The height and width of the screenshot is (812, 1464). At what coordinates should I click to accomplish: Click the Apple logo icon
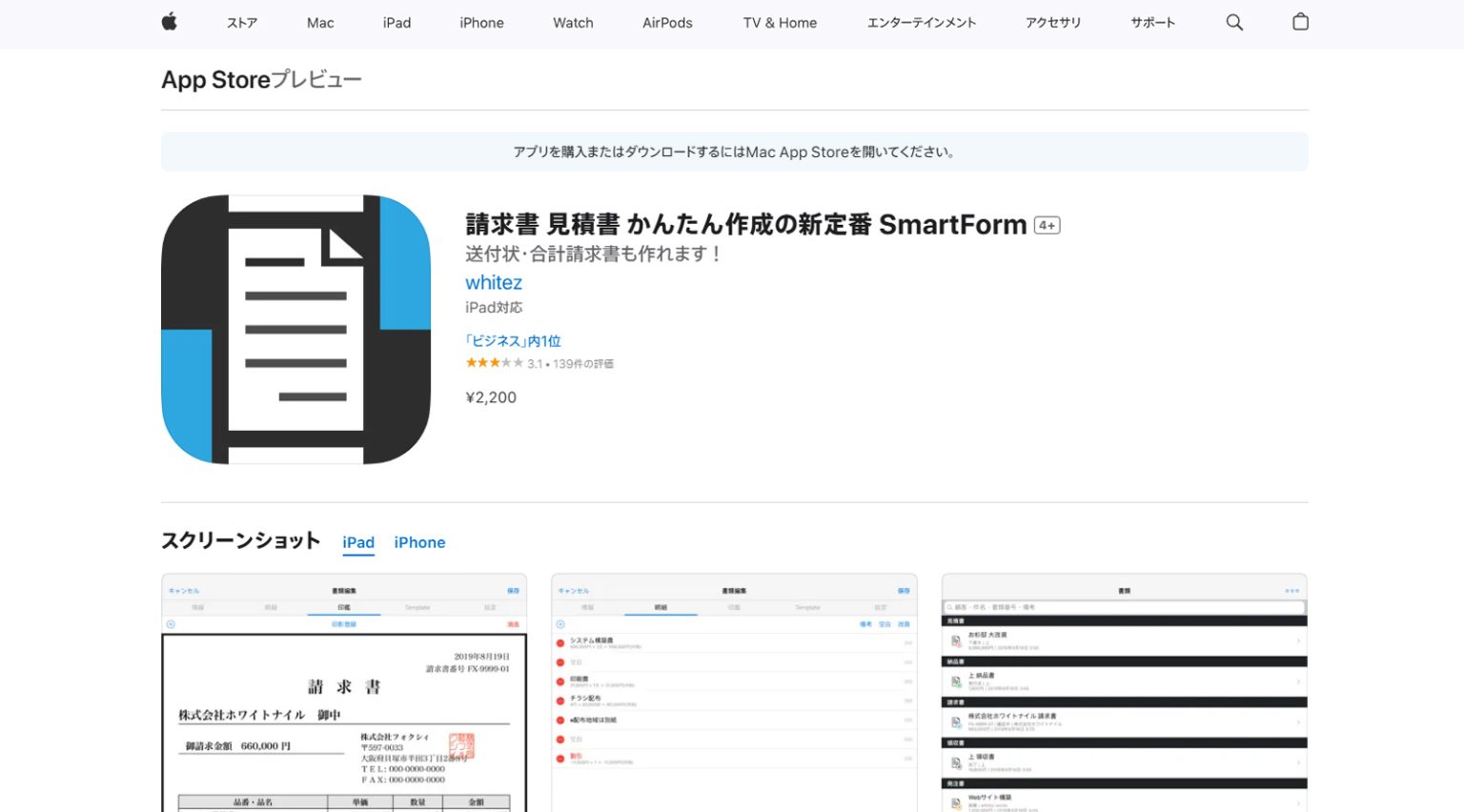click(x=170, y=22)
